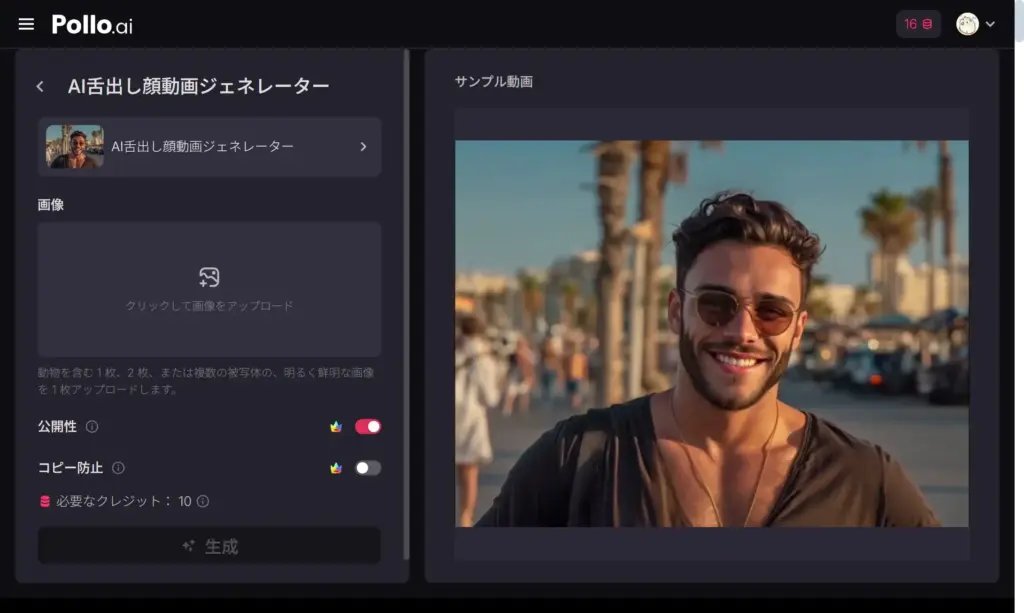Click the upload hint text about 動物を含む

[x=206, y=381]
